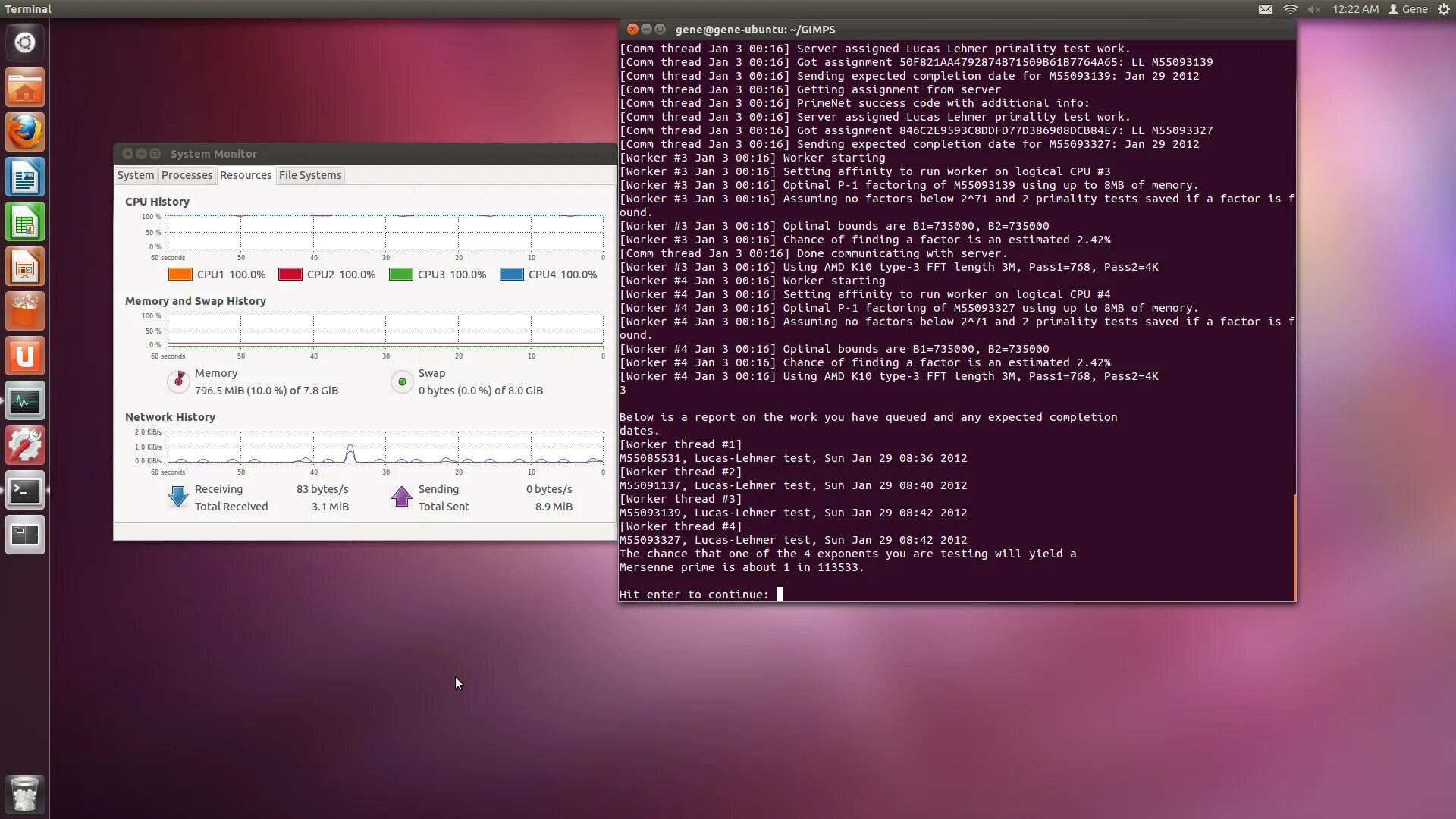Open the Ubuntu Dash home launcher
The height and width of the screenshot is (819, 1456).
click(25, 42)
